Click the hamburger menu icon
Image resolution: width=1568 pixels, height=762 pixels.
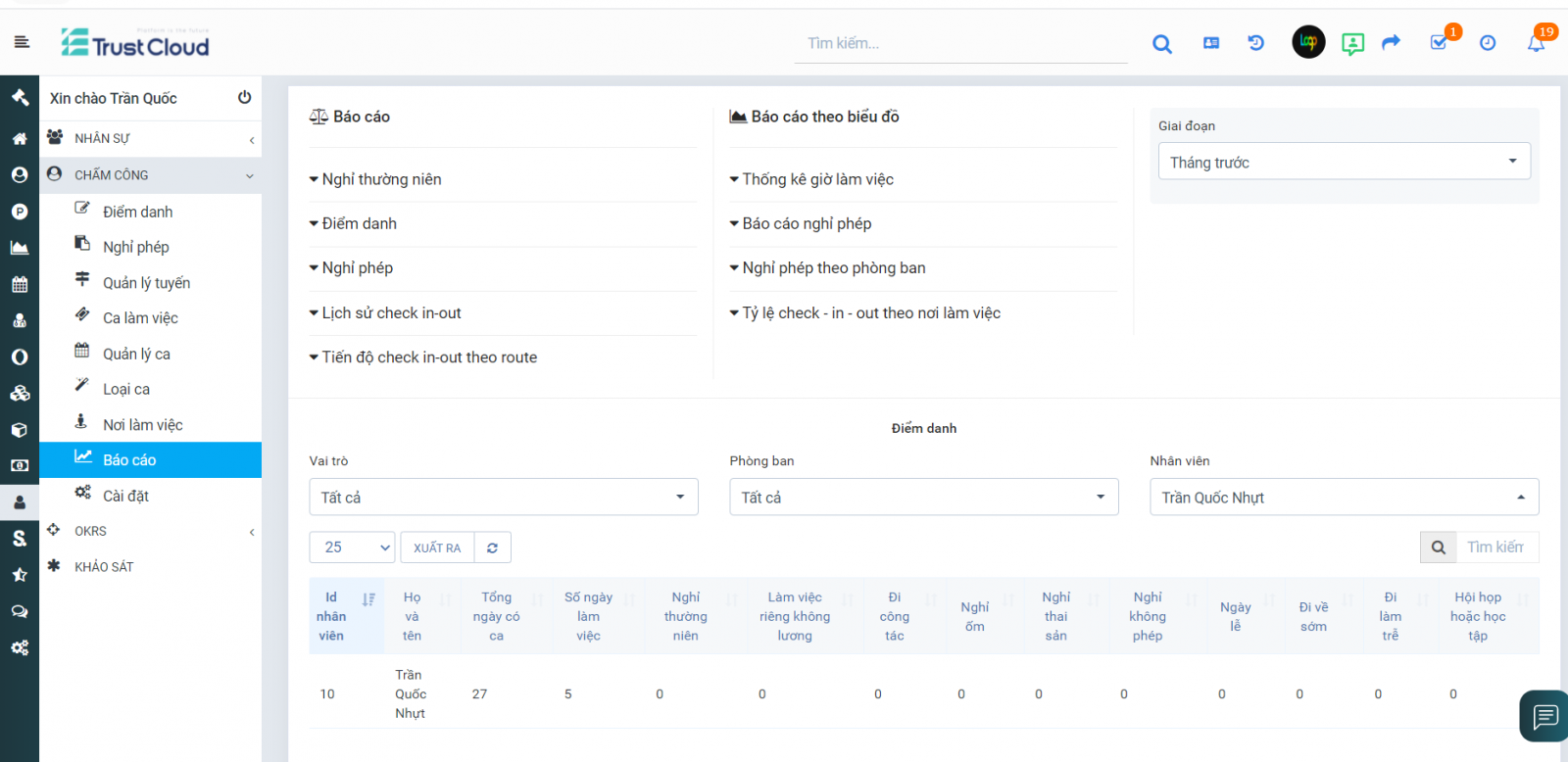pos(22,42)
